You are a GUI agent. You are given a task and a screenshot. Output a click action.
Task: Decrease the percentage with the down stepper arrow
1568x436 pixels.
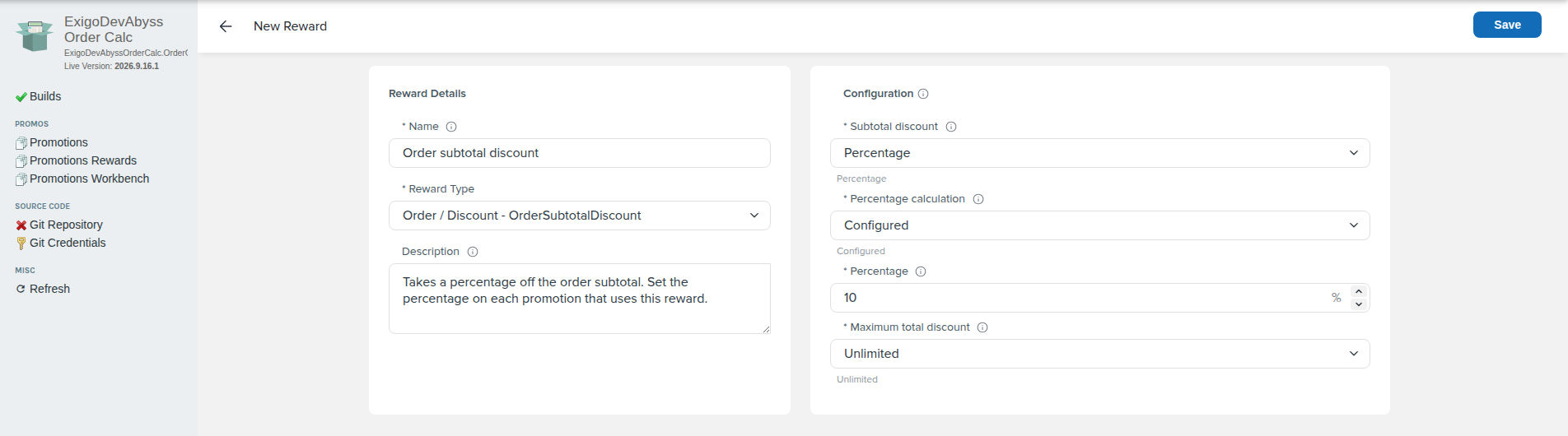coord(1359,304)
